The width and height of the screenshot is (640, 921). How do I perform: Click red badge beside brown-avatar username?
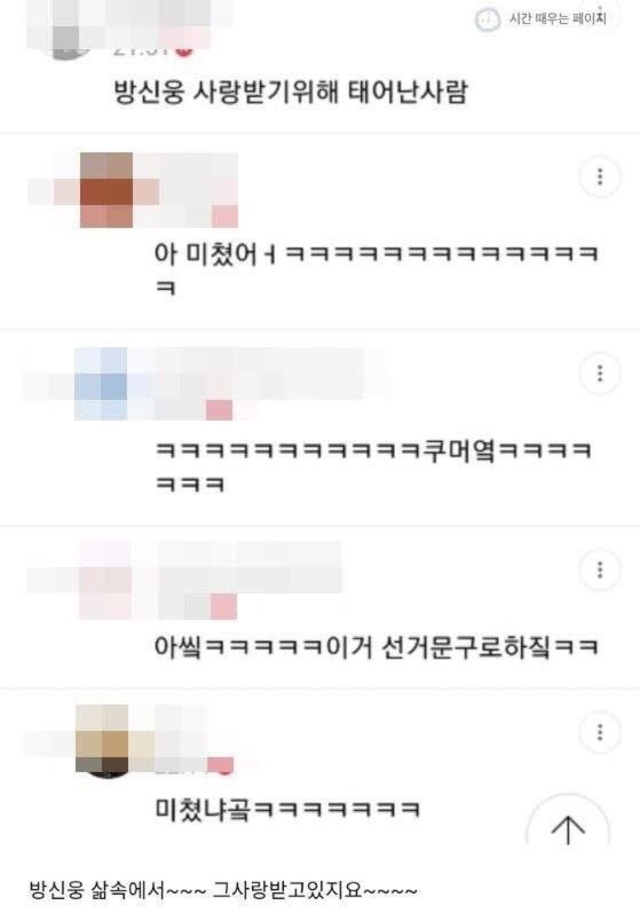coord(224,216)
